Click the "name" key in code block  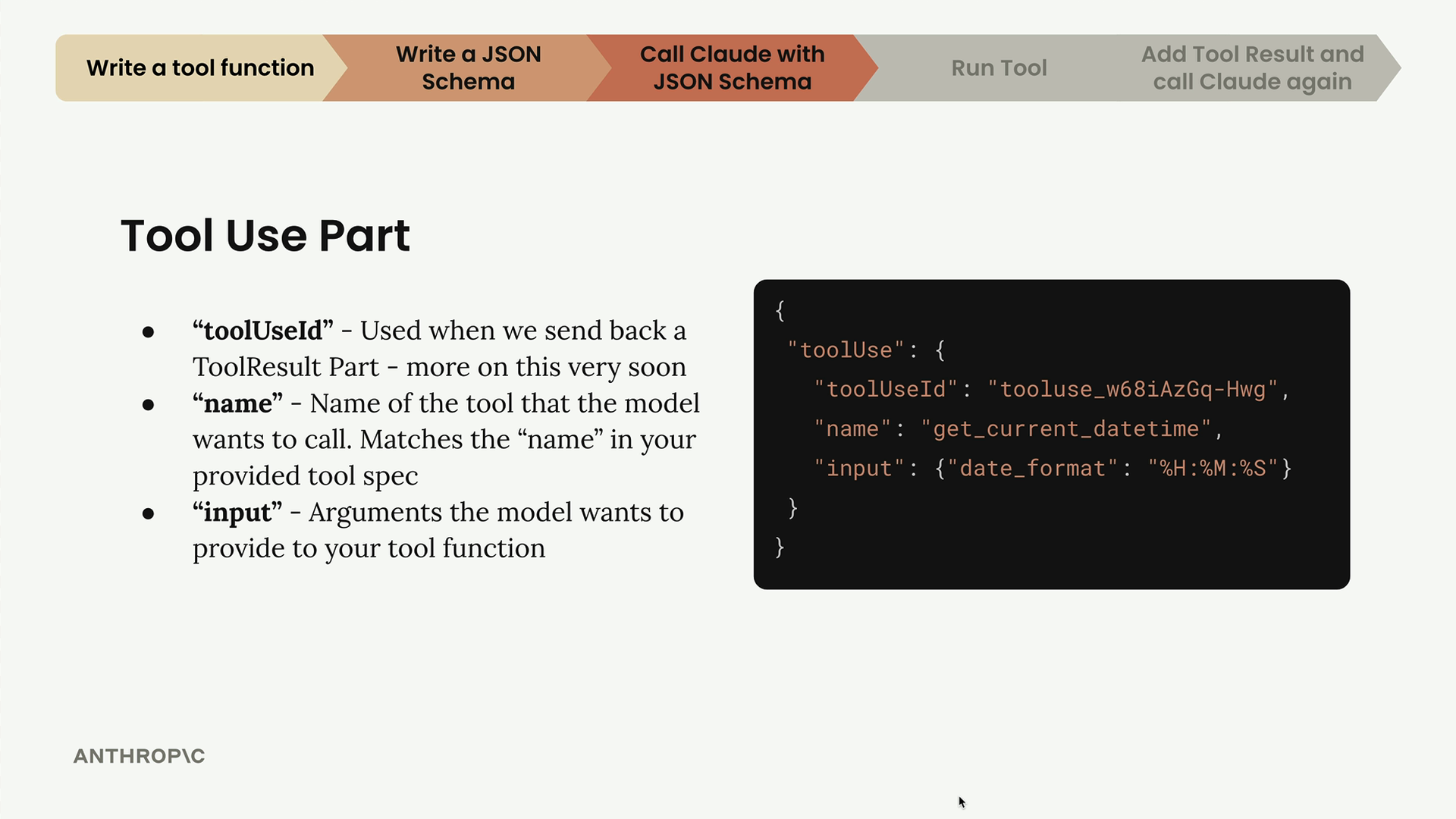852,429
